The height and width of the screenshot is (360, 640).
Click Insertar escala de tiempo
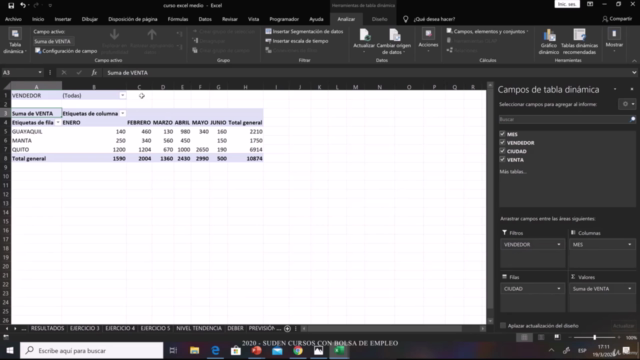point(297,41)
